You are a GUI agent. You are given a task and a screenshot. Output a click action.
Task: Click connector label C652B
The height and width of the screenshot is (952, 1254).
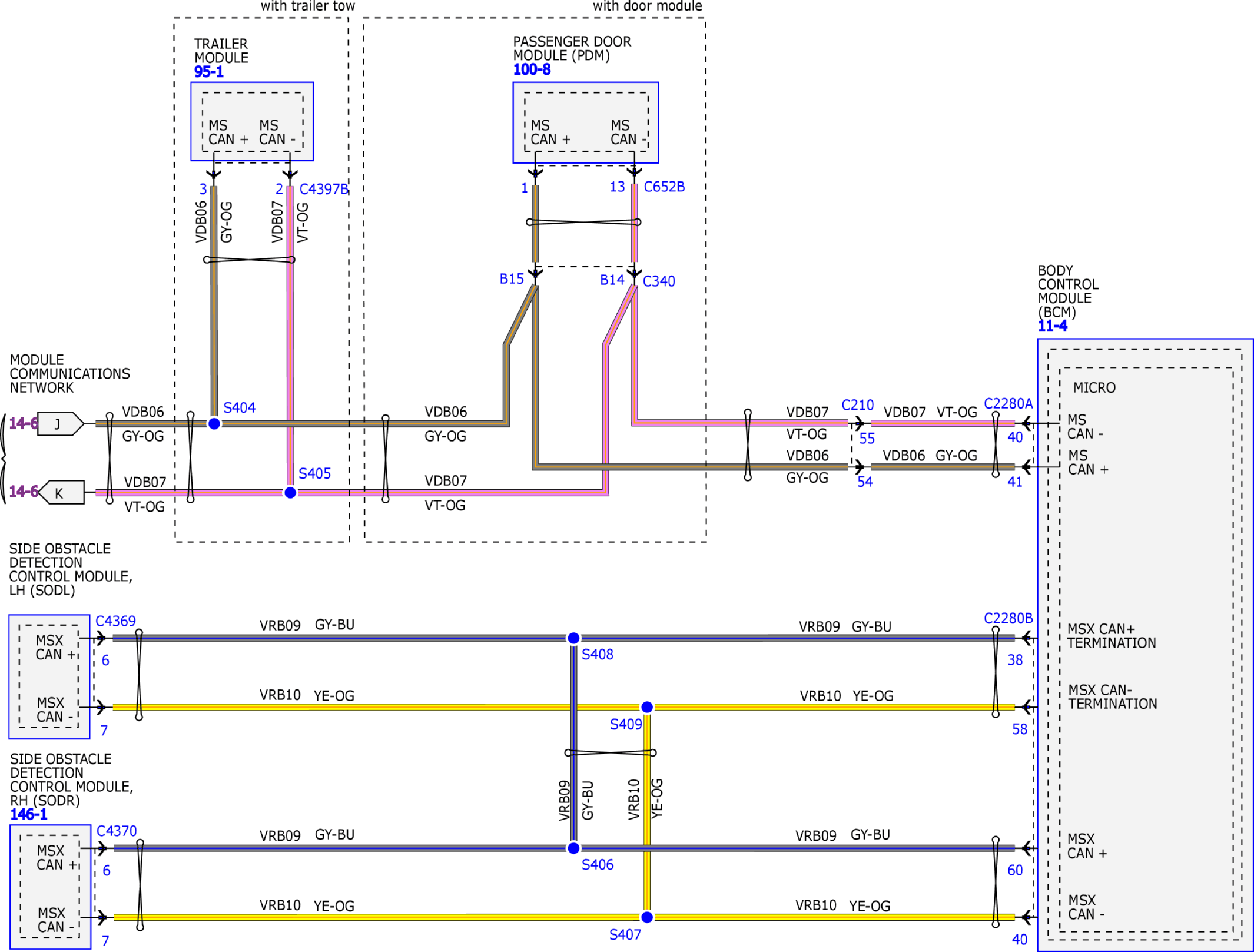click(x=664, y=187)
